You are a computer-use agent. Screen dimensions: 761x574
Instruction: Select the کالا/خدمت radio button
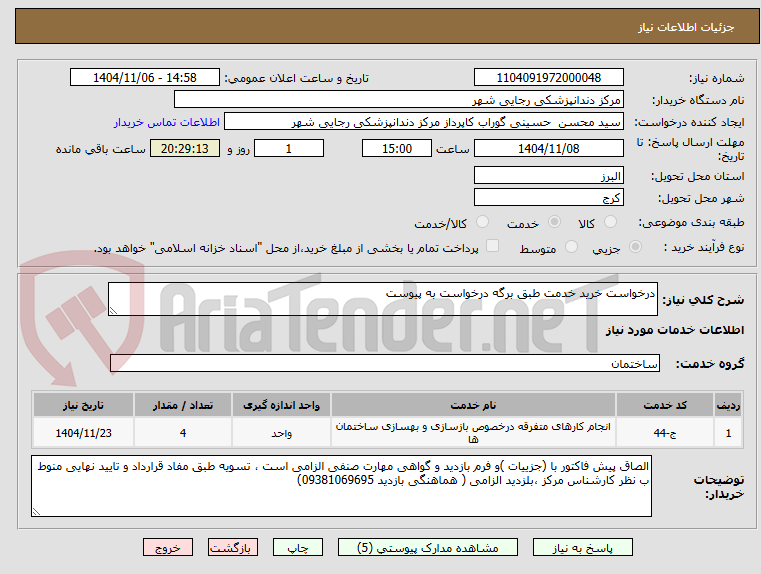coord(482,222)
